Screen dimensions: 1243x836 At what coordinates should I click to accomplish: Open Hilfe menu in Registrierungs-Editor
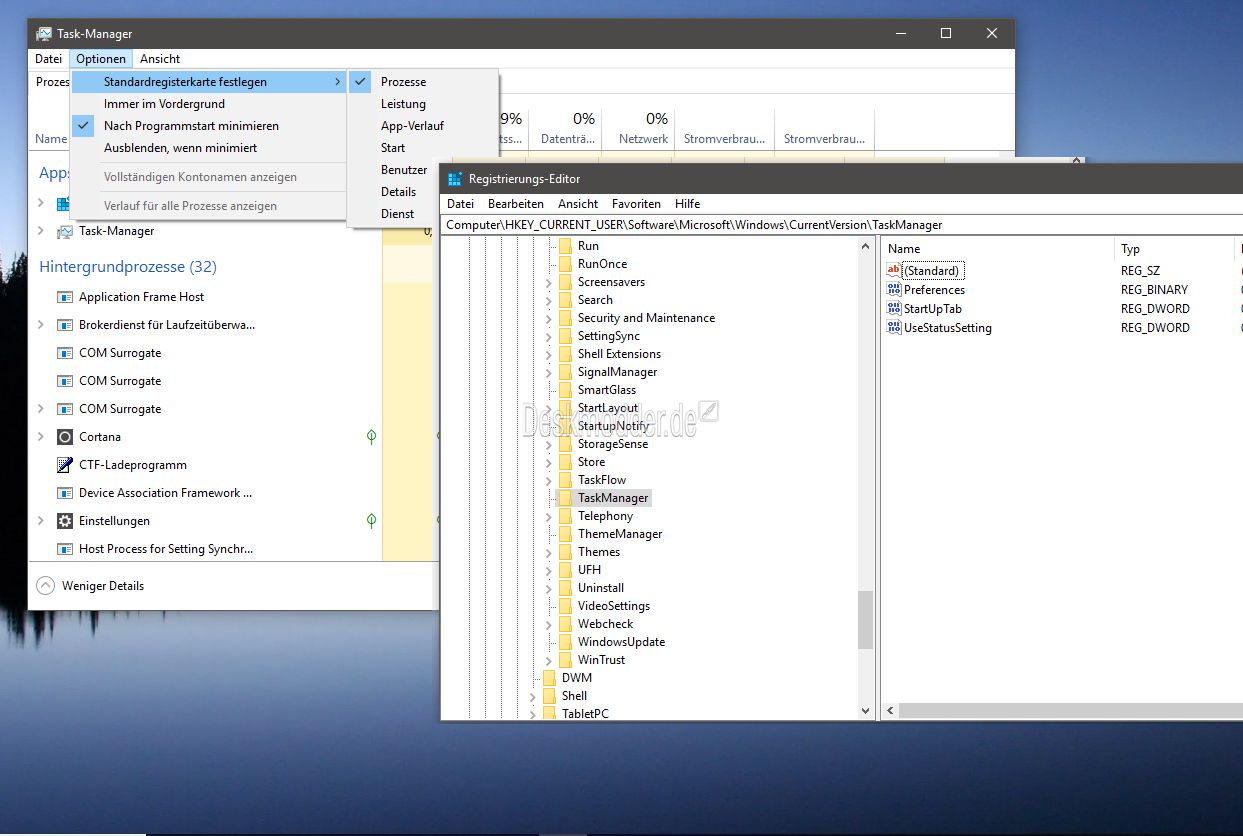coord(687,204)
